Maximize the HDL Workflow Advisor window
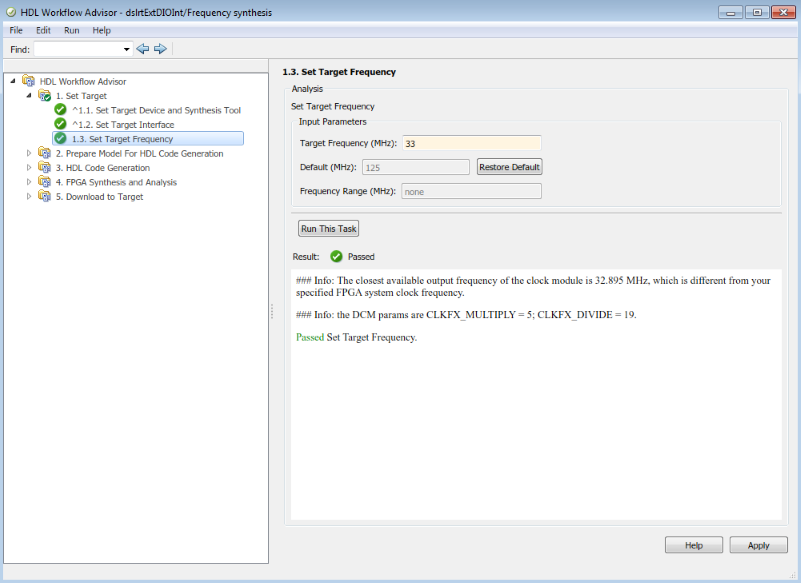 [757, 12]
